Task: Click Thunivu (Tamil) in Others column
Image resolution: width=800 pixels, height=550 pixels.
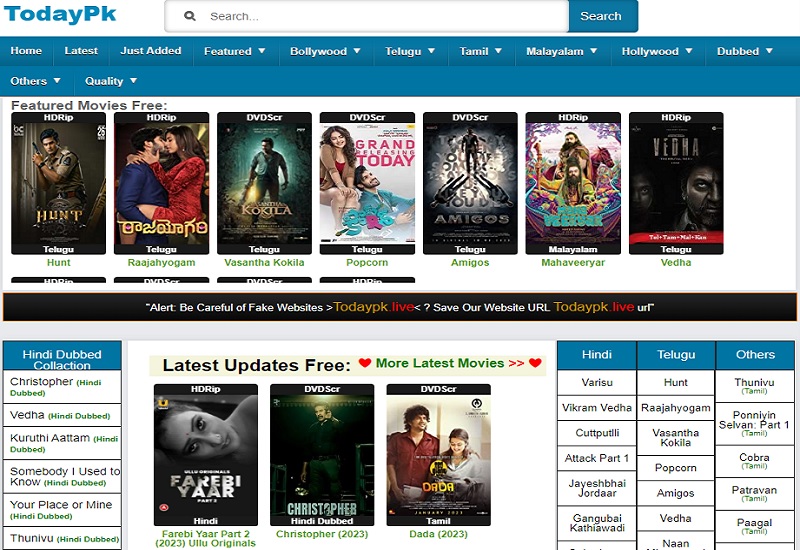Action: (755, 386)
